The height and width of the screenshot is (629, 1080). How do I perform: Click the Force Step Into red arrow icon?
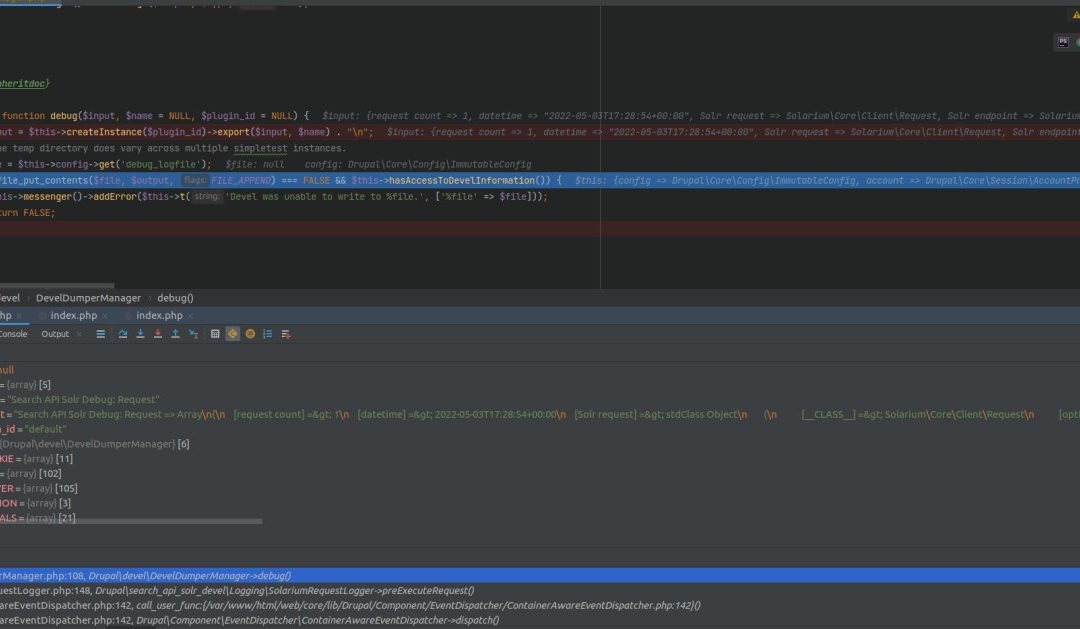click(157, 334)
